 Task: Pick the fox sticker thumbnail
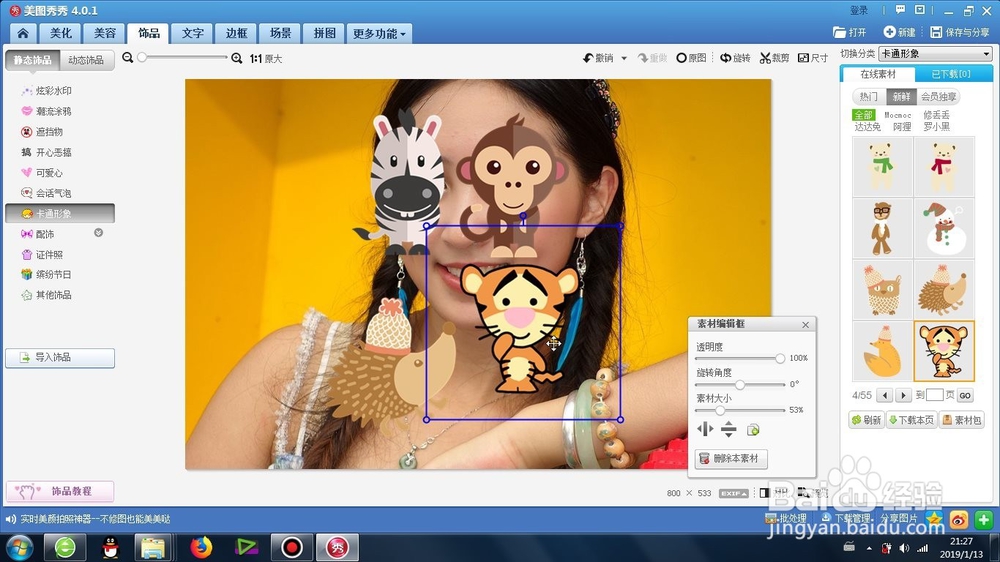883,351
